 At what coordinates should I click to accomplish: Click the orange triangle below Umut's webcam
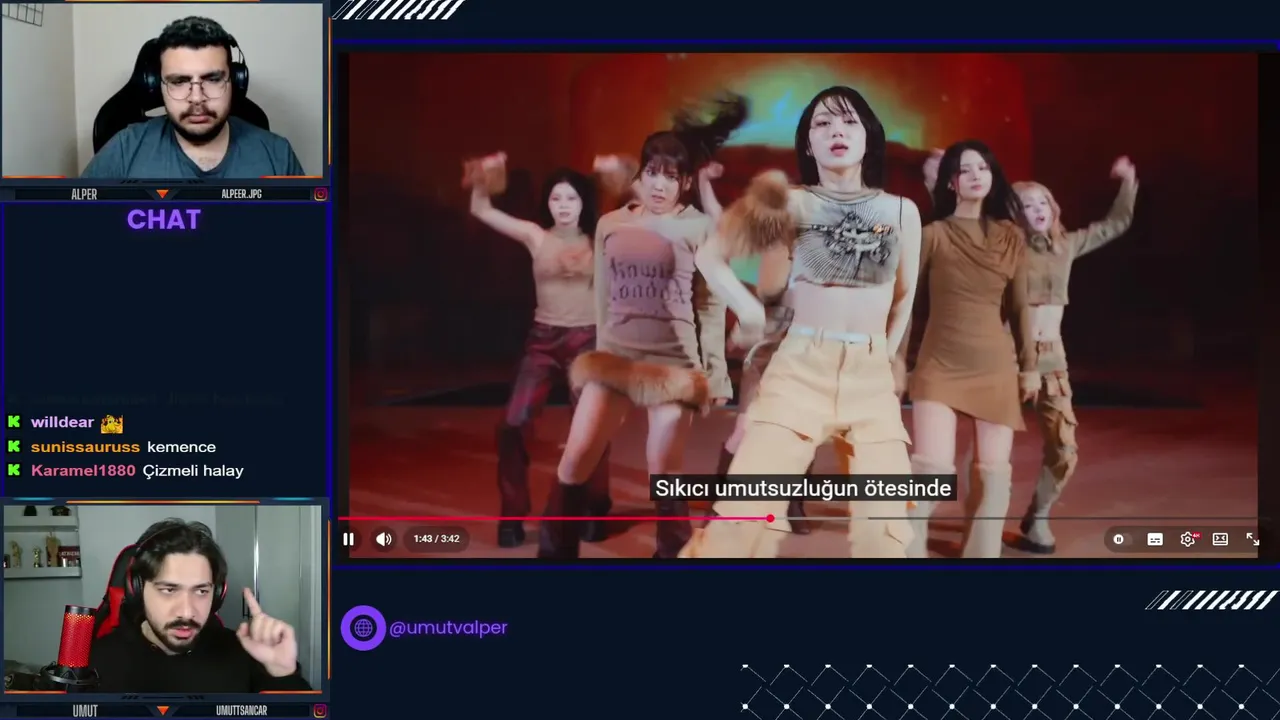tap(163, 710)
